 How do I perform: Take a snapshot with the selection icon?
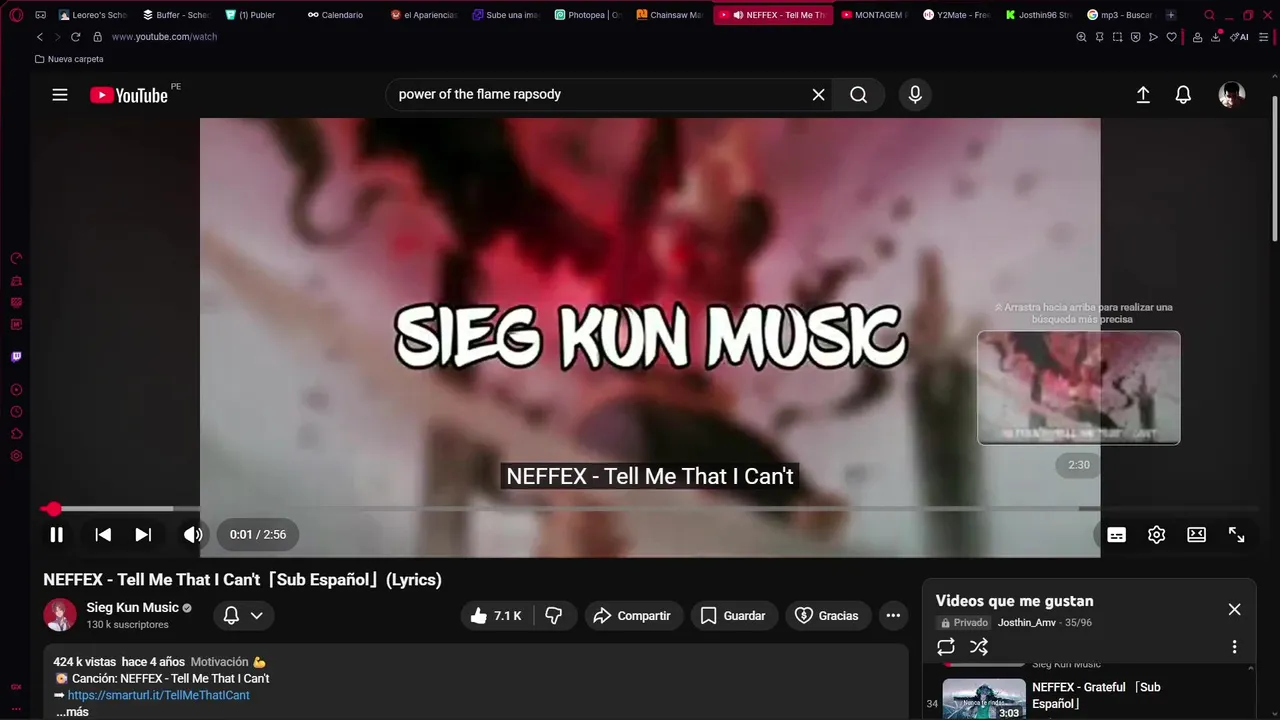coord(1117,37)
